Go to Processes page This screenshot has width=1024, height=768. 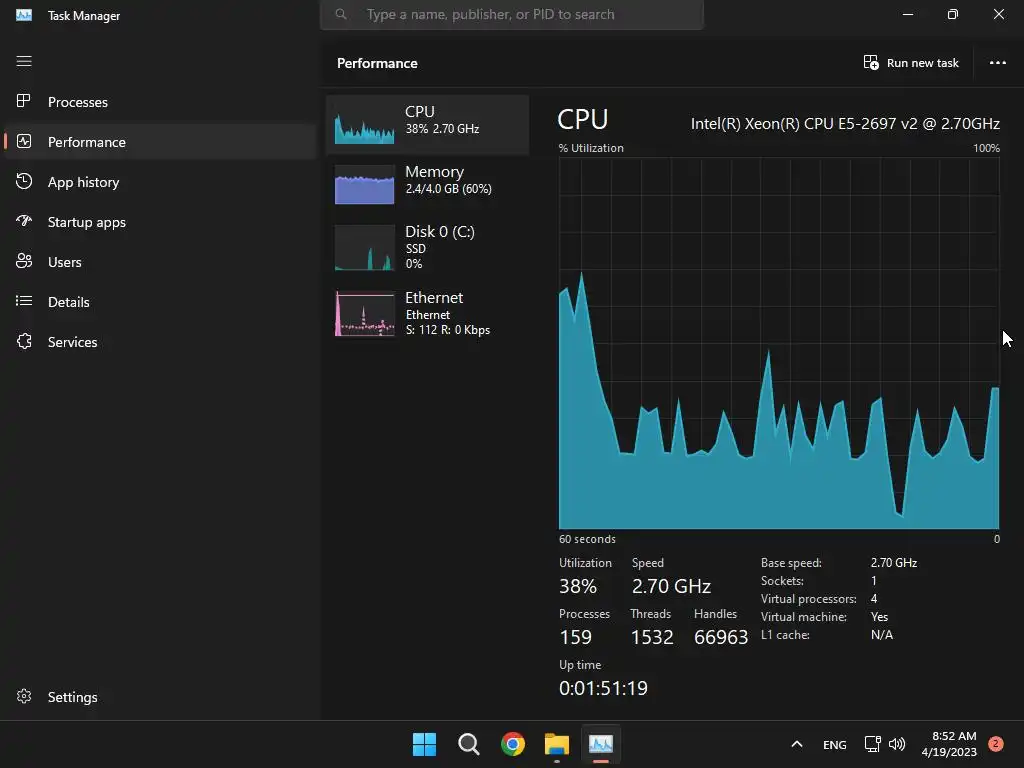(78, 102)
